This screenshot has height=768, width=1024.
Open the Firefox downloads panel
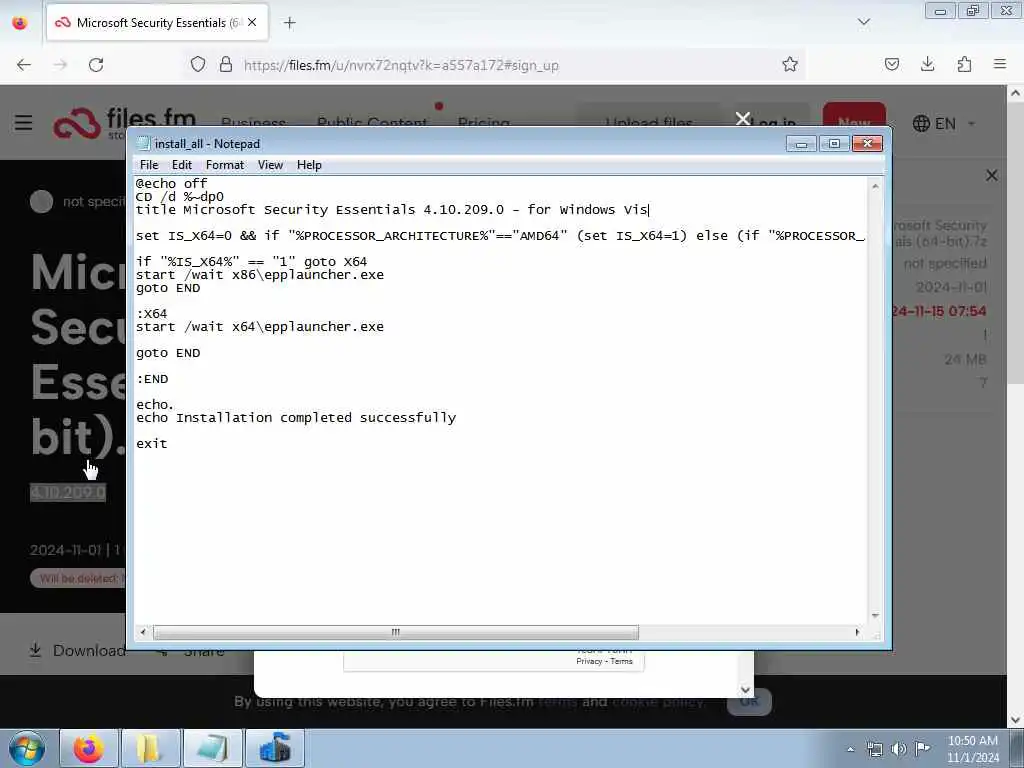[x=927, y=65]
